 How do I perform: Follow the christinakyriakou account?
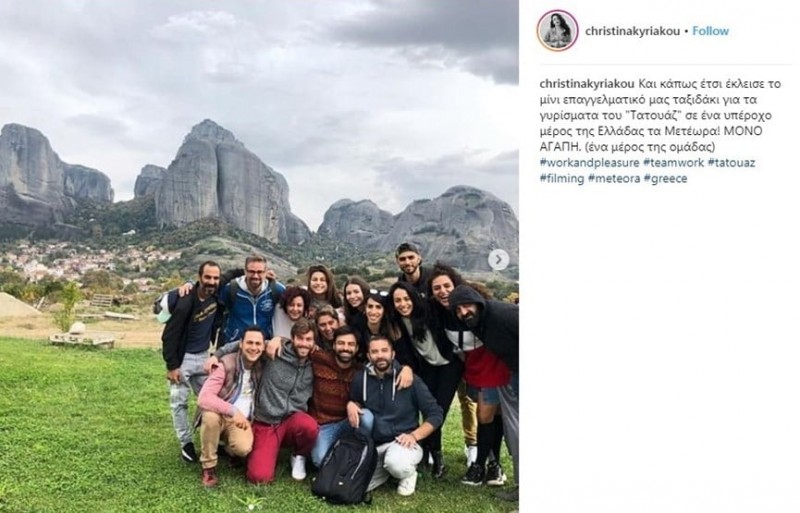click(x=710, y=31)
